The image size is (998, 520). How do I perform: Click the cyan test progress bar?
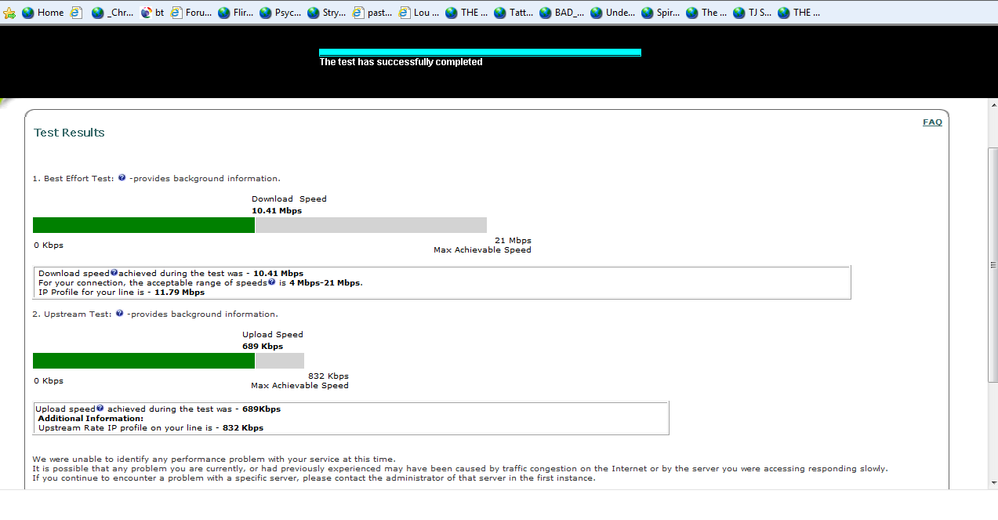click(x=480, y=52)
